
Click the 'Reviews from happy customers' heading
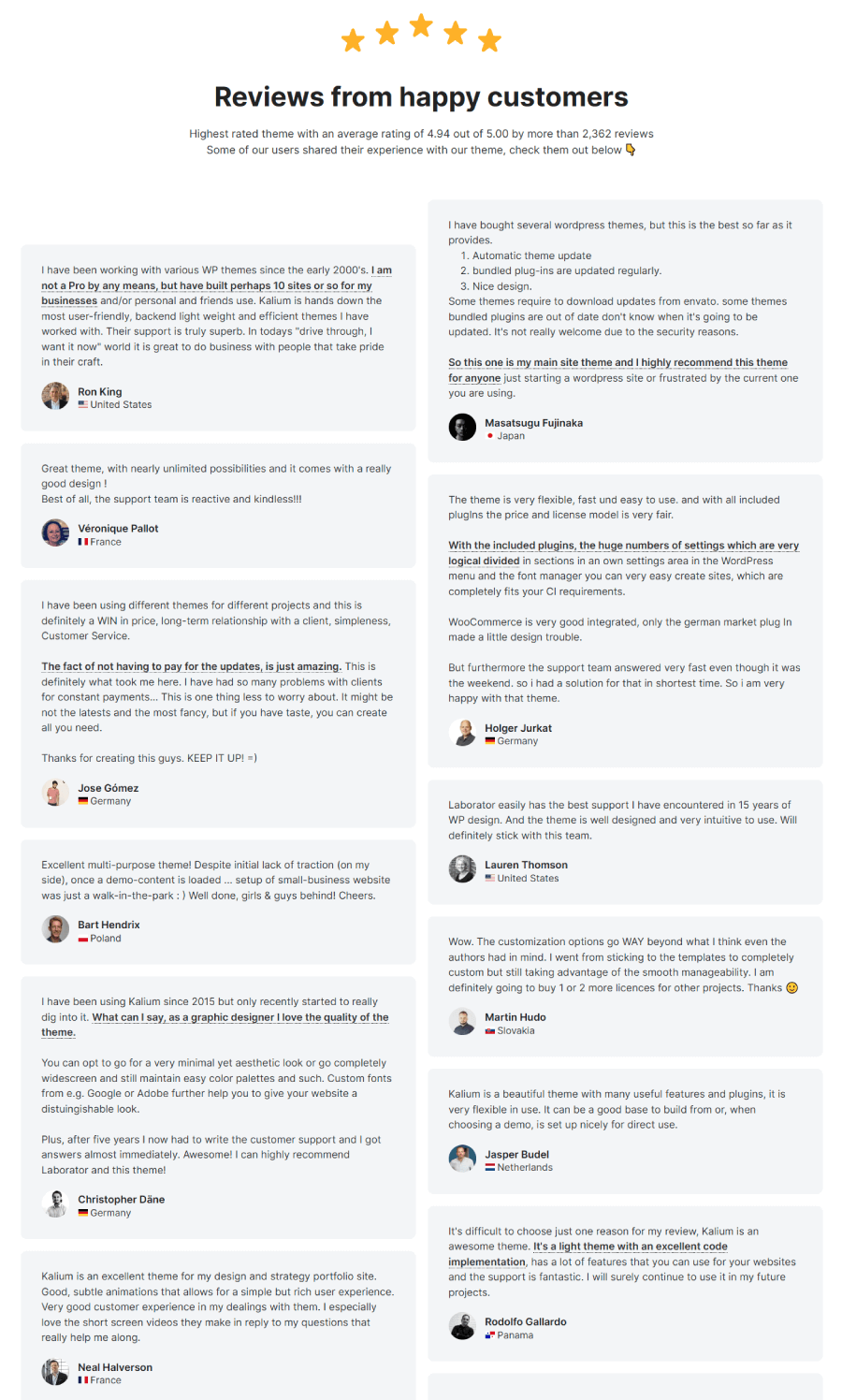click(421, 96)
